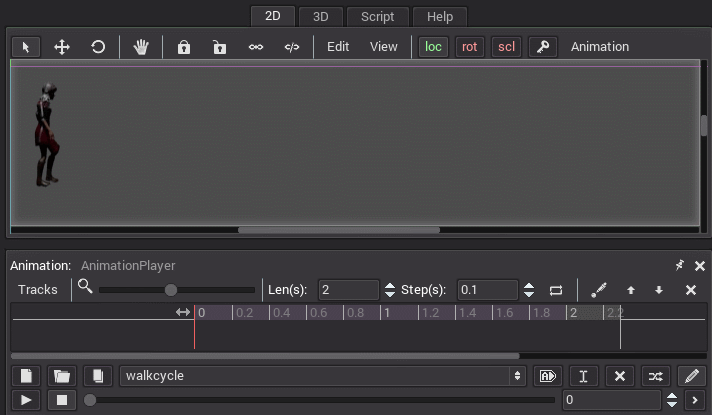Viewport: 712px width, 415px height.
Task: Click the timeline zoom slider handle
Action: click(x=171, y=290)
